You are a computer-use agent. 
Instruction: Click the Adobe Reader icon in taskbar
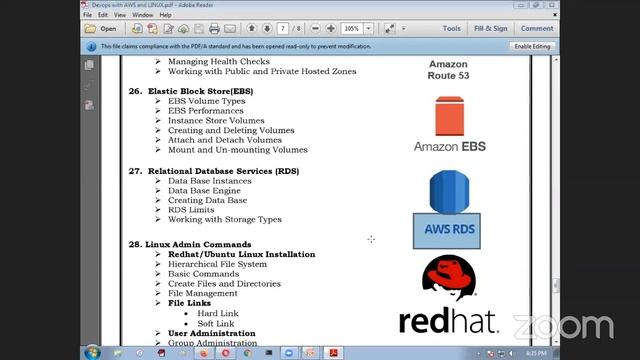coord(333,353)
